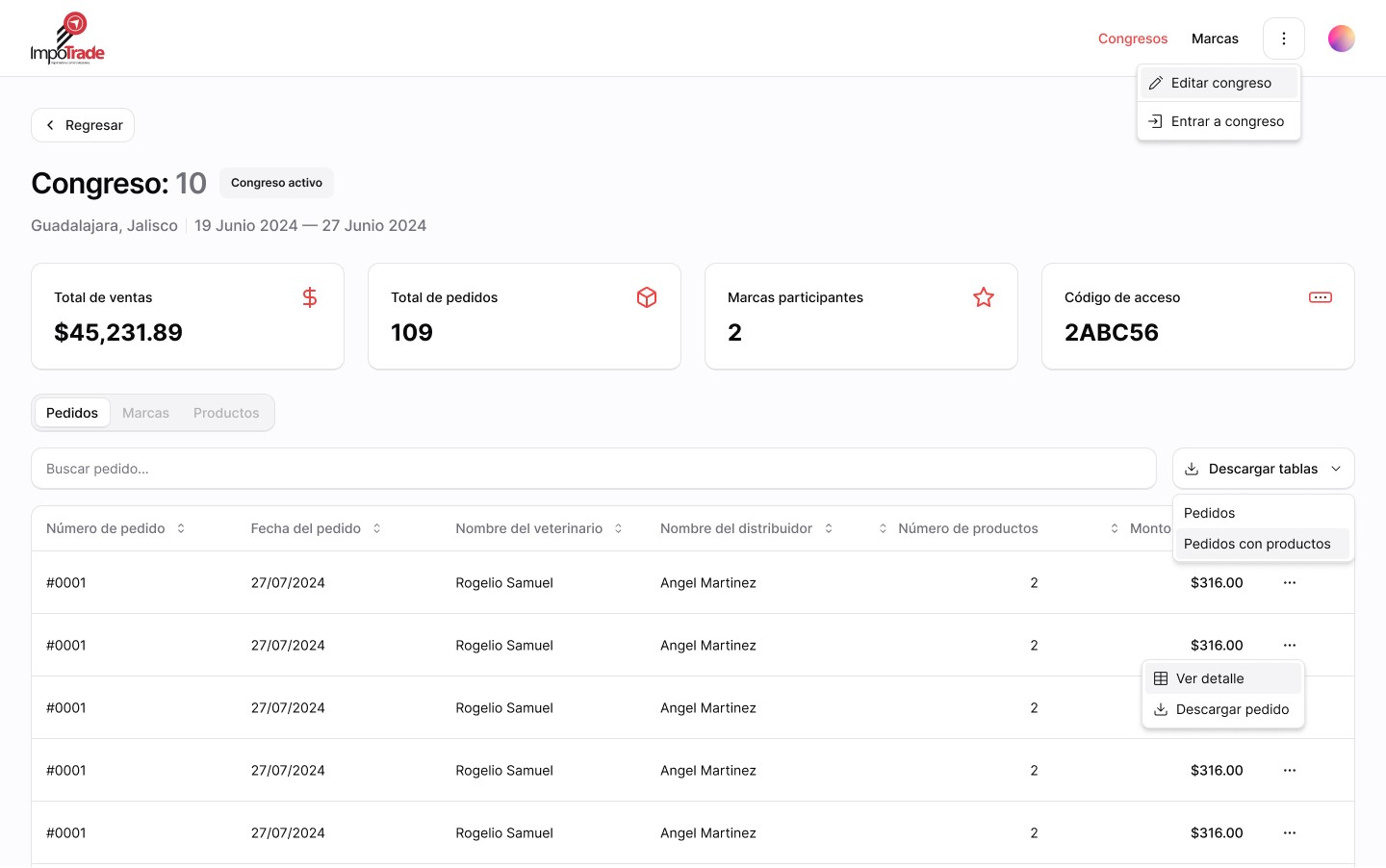Click the box icon in Total de pedidos
Screen dimensions: 1386x868
click(x=647, y=297)
